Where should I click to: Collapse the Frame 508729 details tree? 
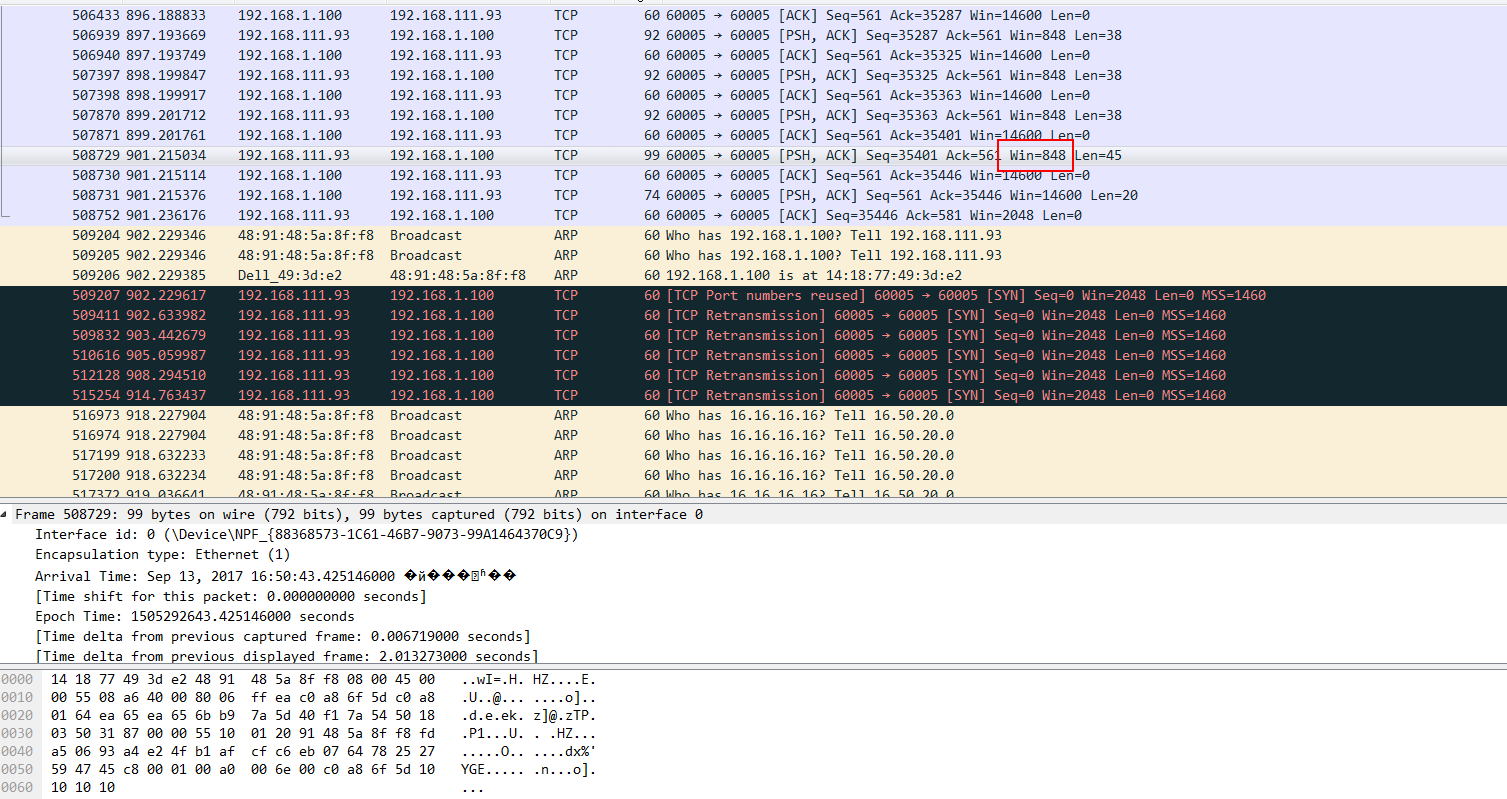(6, 514)
